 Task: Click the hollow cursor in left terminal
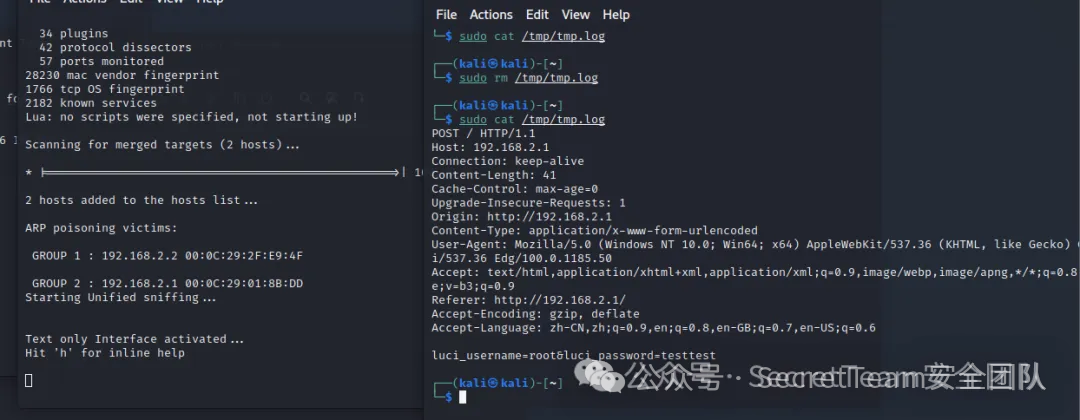(x=28, y=380)
